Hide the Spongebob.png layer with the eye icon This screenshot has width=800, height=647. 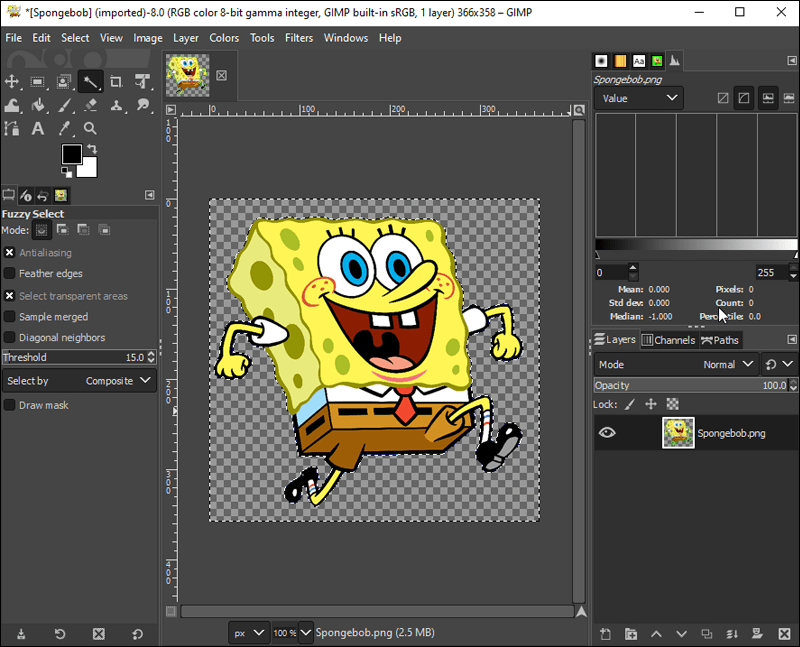pos(607,433)
